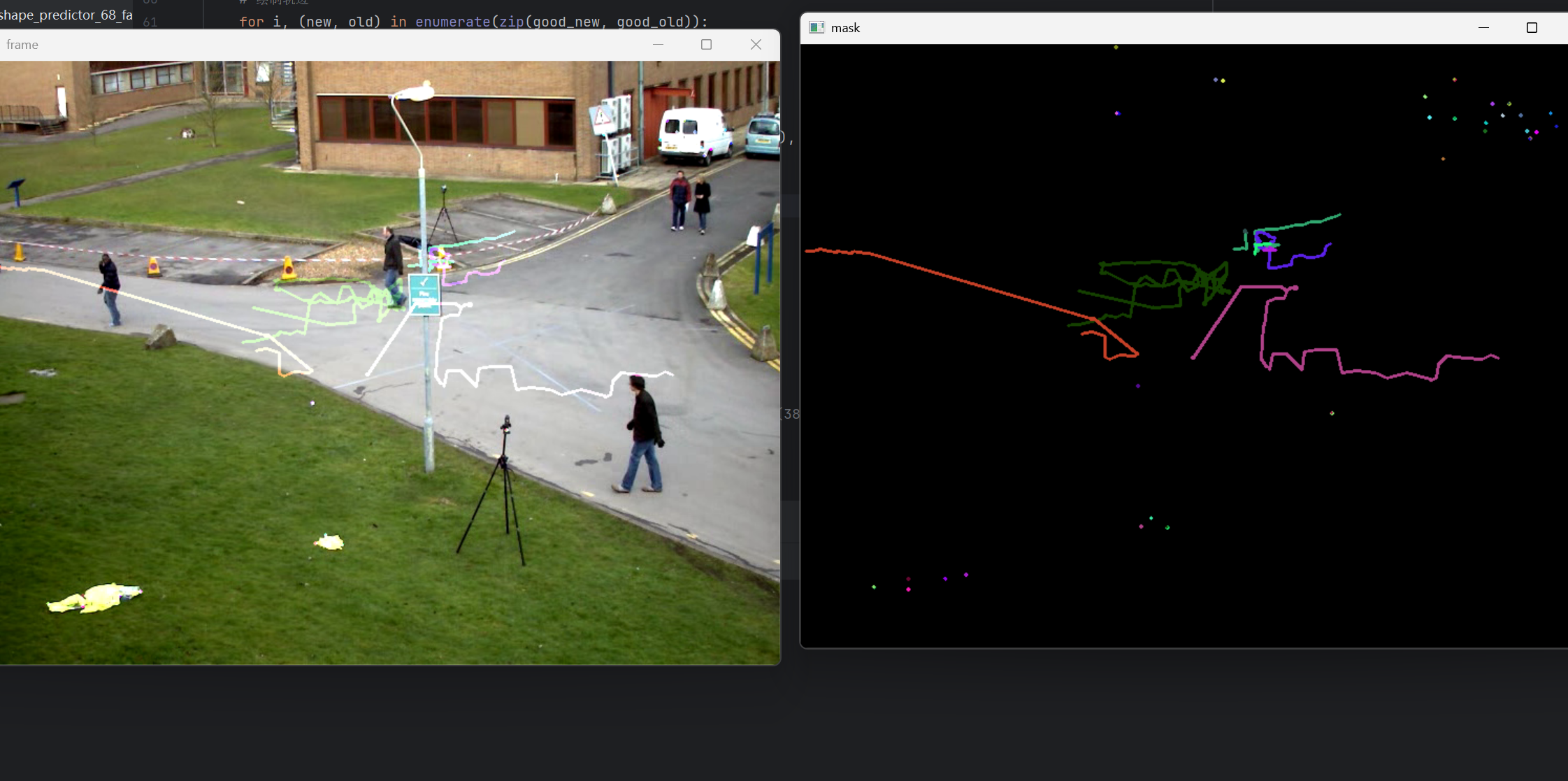Click the enumerate keyword in the code
Viewport: 1568px width, 781px height.
(452, 22)
